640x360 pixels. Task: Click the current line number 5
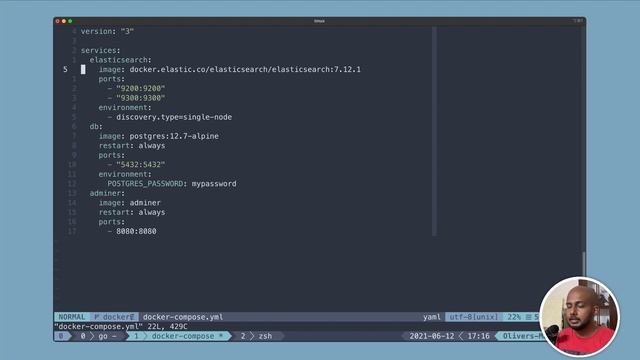(x=65, y=69)
